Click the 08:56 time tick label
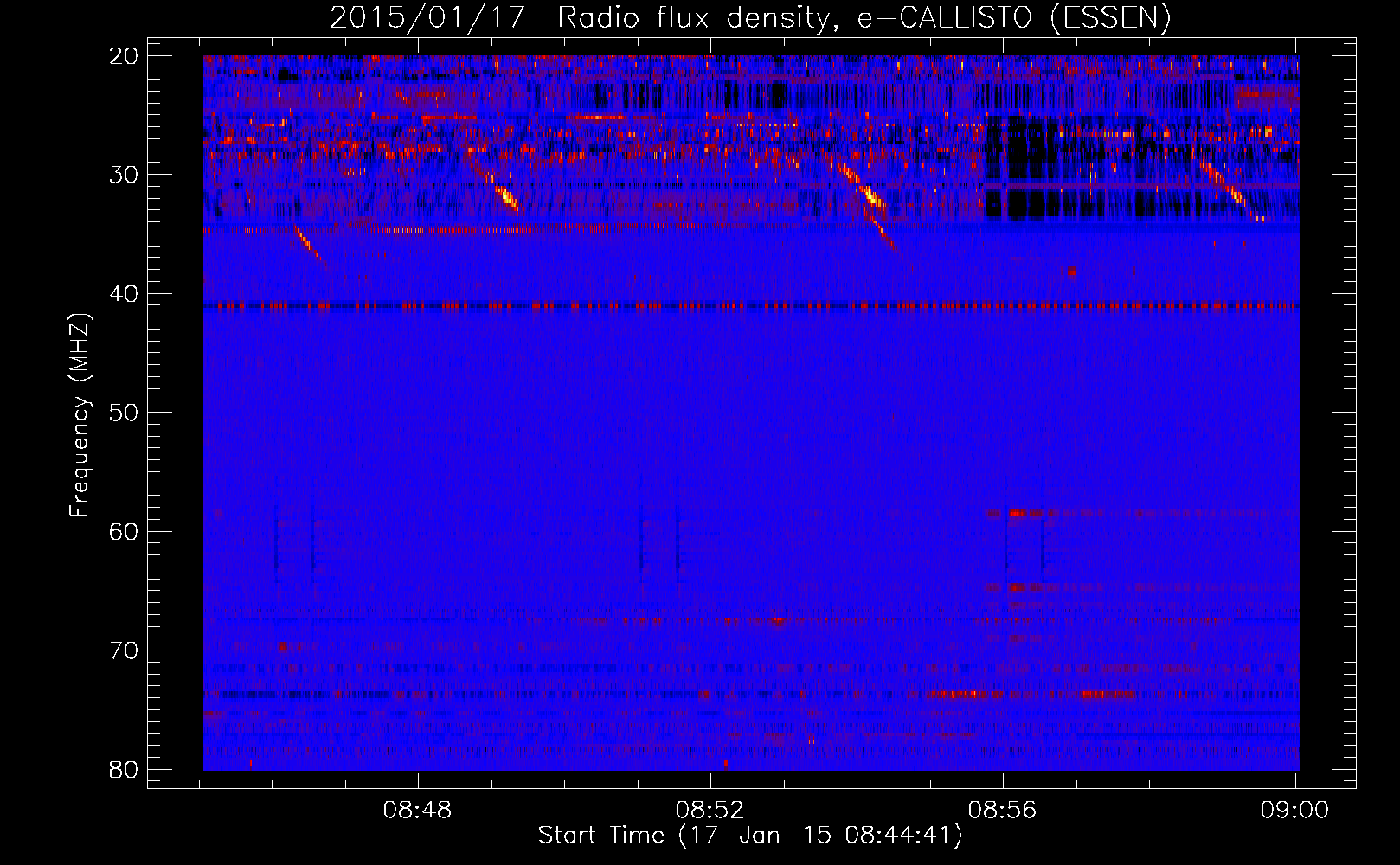The height and width of the screenshot is (865, 1400). click(x=1003, y=811)
